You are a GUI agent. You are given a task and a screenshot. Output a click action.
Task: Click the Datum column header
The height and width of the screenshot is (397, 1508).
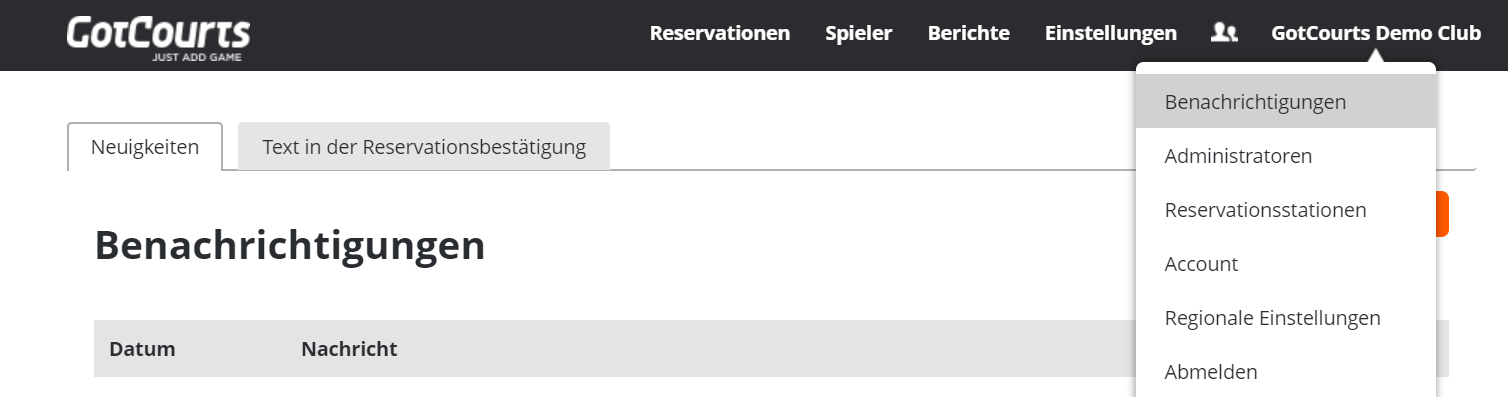tap(142, 349)
